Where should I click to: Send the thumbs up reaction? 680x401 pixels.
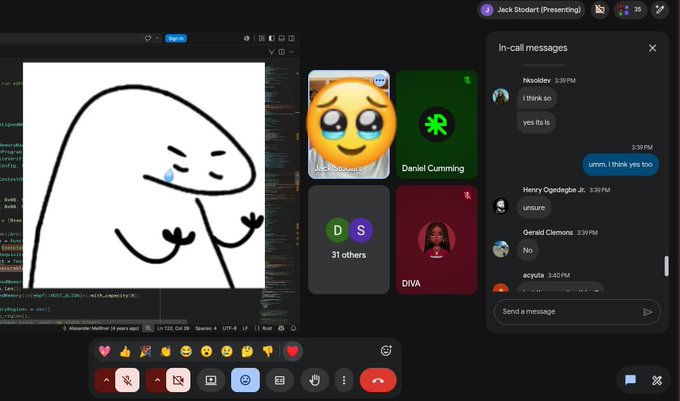(125, 351)
